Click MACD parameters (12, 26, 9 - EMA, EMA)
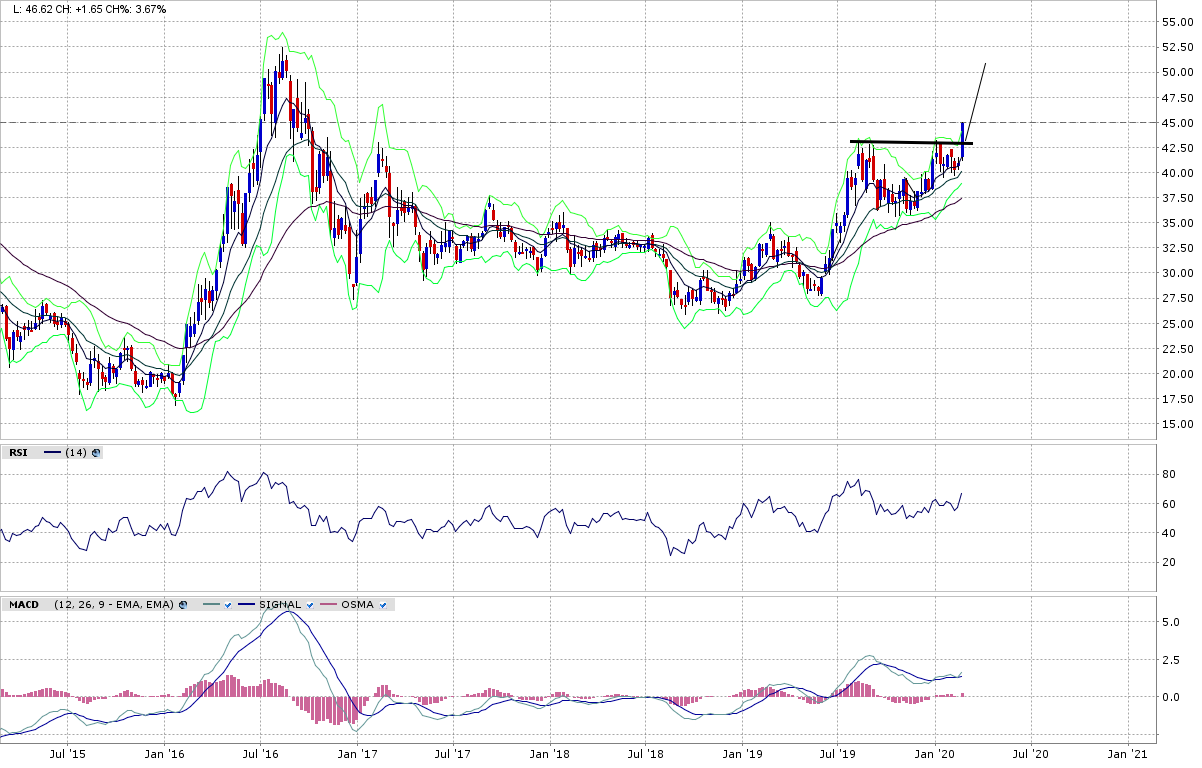Screen dimensions: 1202x768 [114, 605]
